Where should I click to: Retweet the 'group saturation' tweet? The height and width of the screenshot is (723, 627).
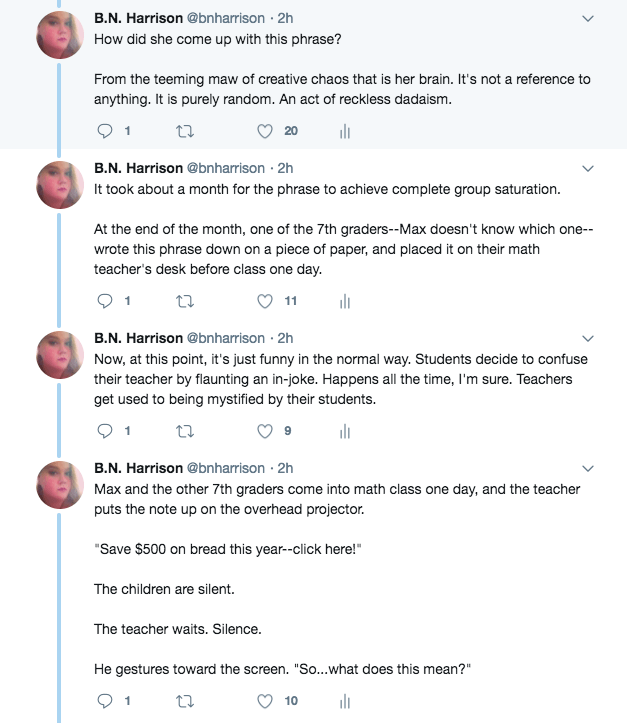click(184, 301)
